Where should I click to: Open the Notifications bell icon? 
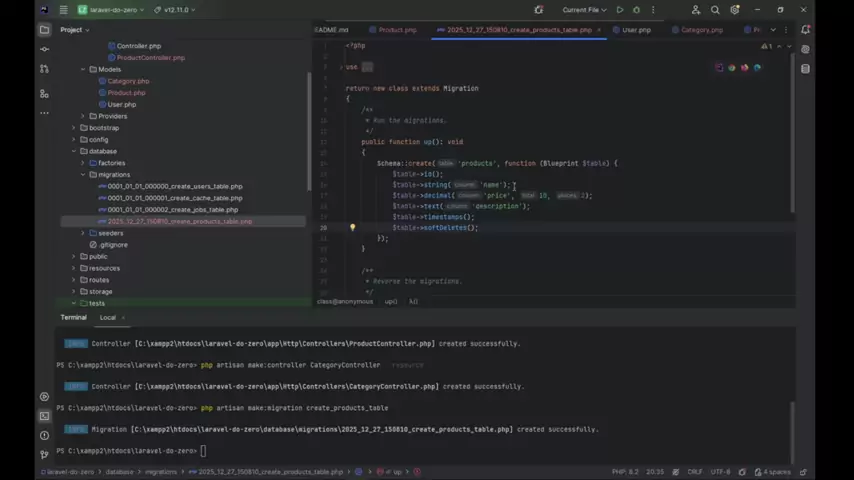[806, 30]
